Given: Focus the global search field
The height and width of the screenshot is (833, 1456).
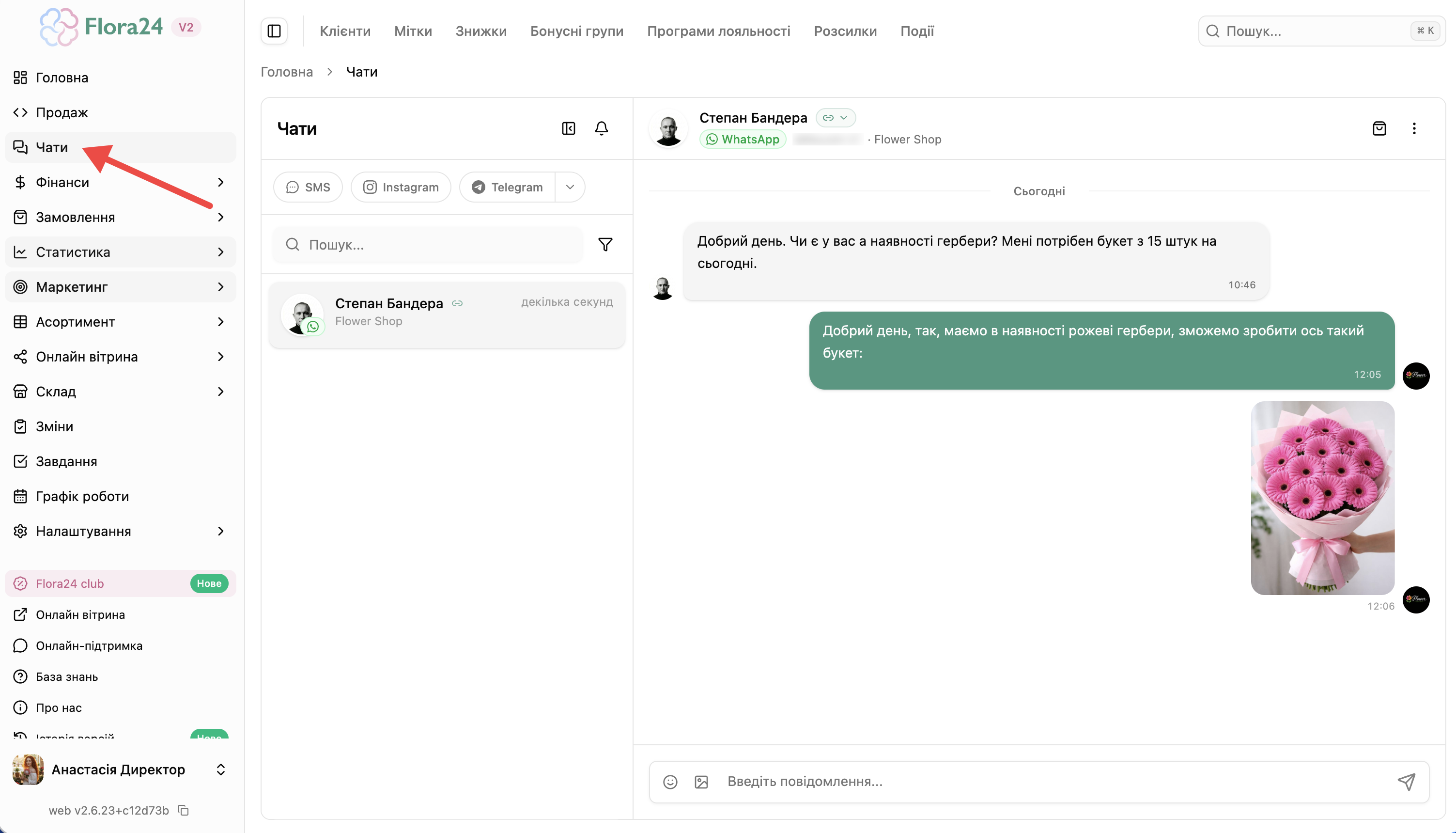Looking at the screenshot, I should tap(1322, 31).
